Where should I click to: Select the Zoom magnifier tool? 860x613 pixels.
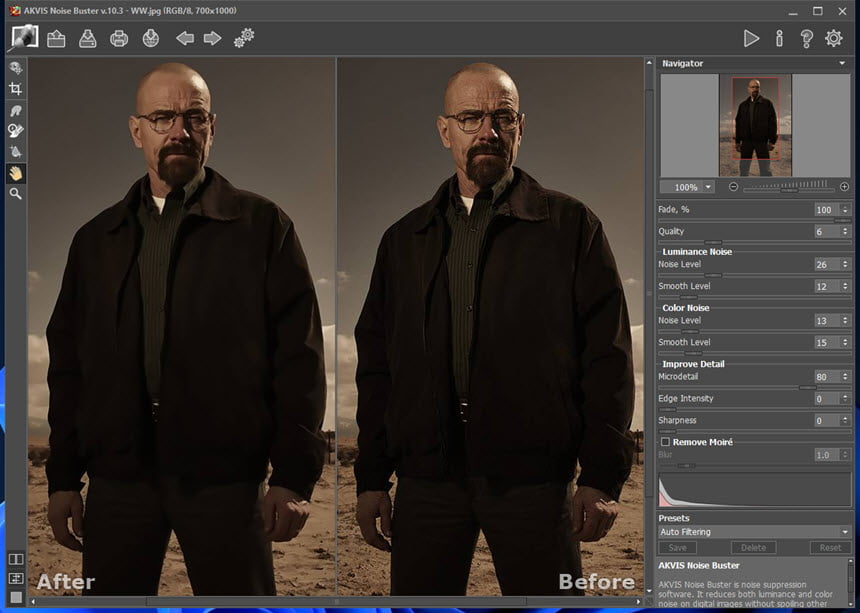(15, 194)
